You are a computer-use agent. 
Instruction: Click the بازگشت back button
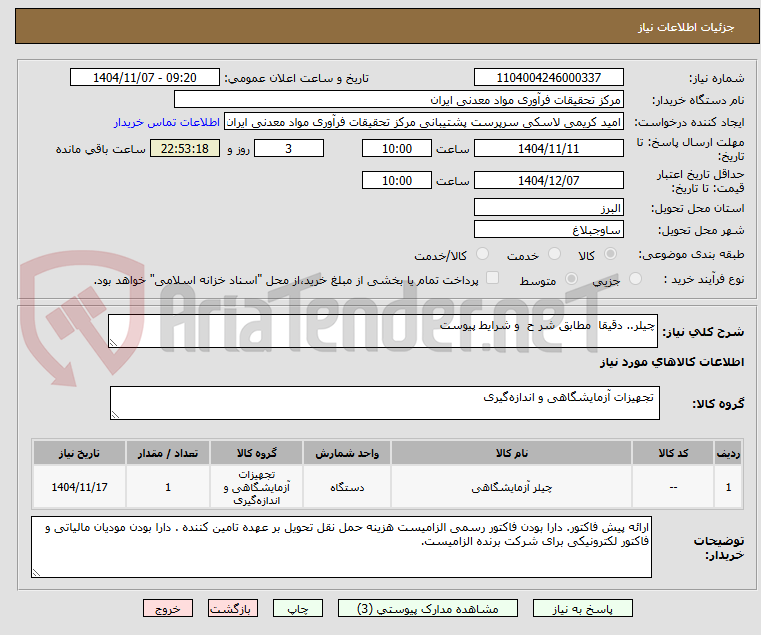pos(233,608)
